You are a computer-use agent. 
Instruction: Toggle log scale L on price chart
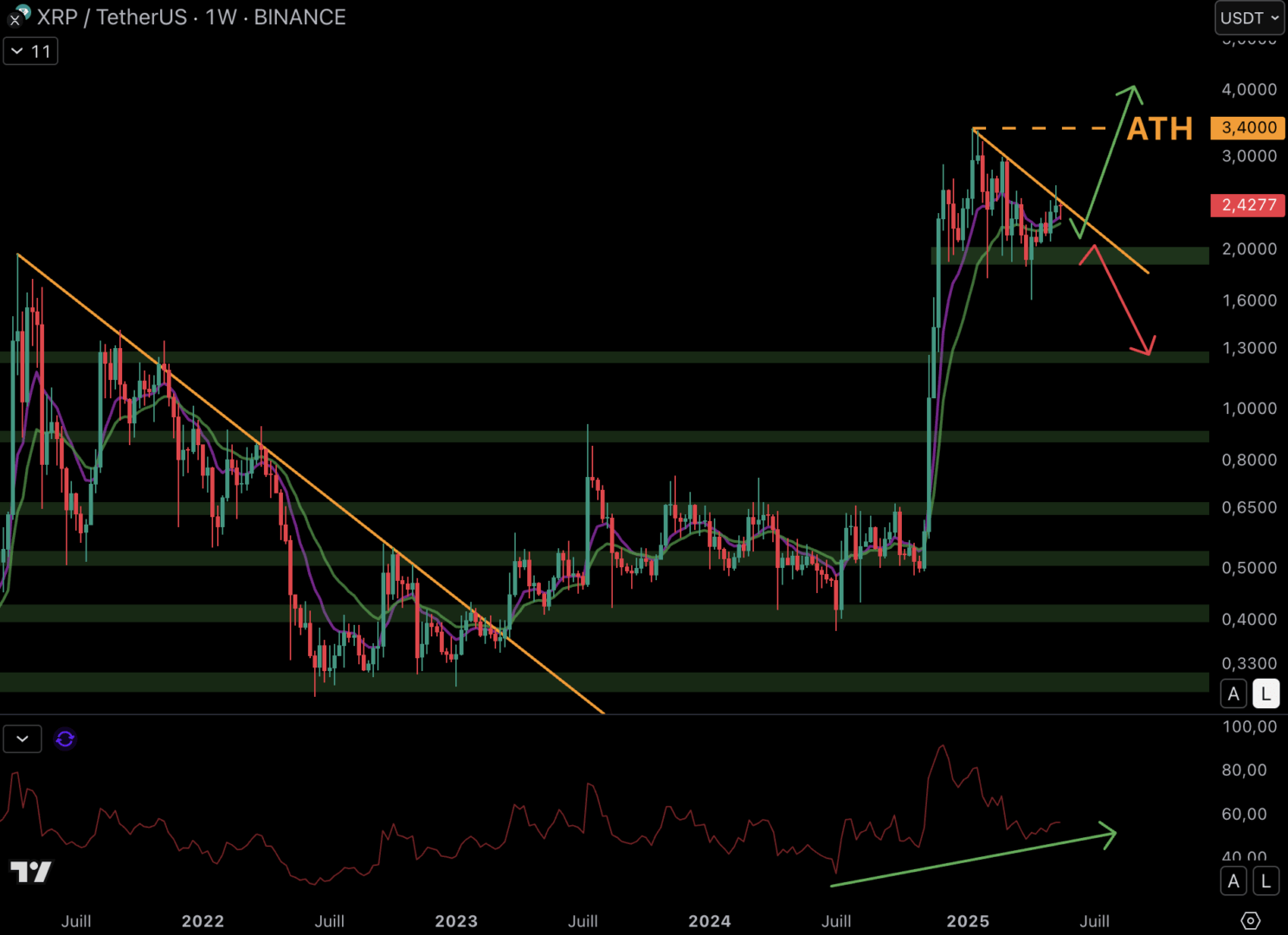point(1266,693)
